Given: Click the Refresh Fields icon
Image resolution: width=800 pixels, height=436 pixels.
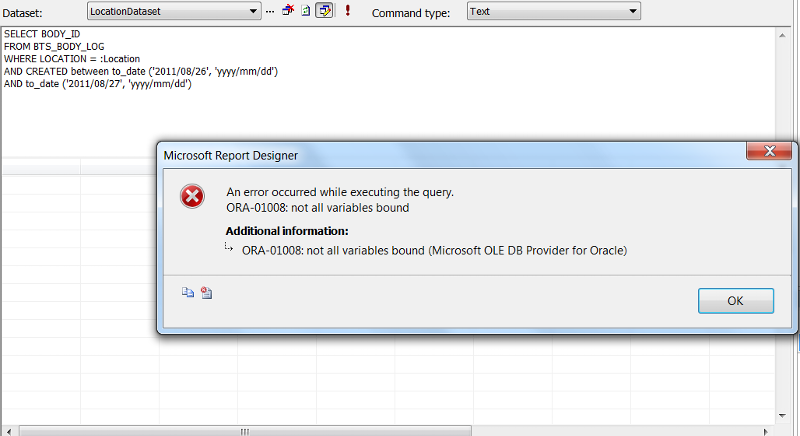Looking at the screenshot, I should click(306, 10).
